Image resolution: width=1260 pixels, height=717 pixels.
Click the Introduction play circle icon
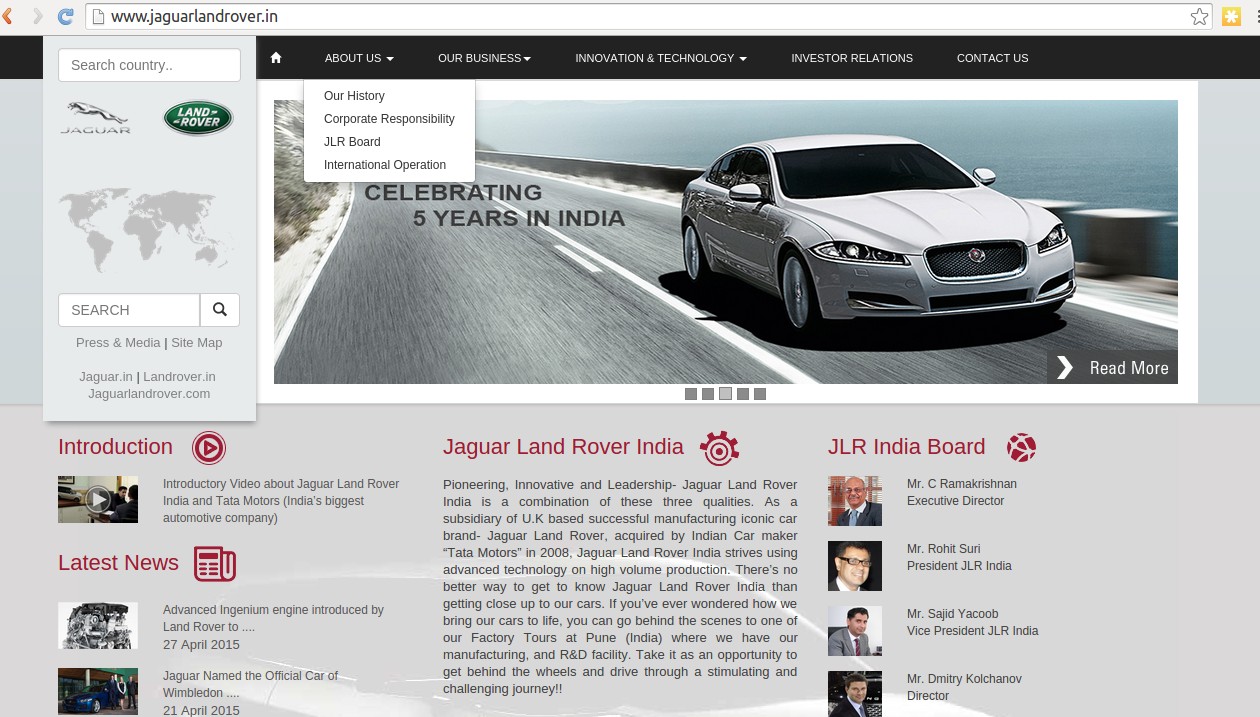[209, 448]
